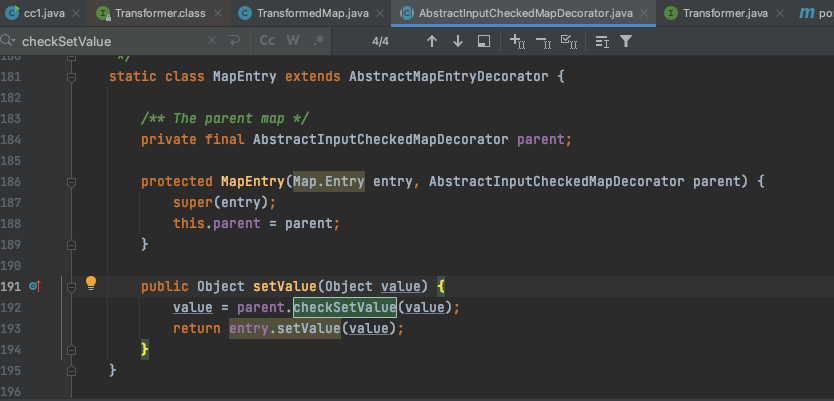Click the MapEntry class name, line 181
Viewport: 834px width, 401px height.
[x=245, y=77]
